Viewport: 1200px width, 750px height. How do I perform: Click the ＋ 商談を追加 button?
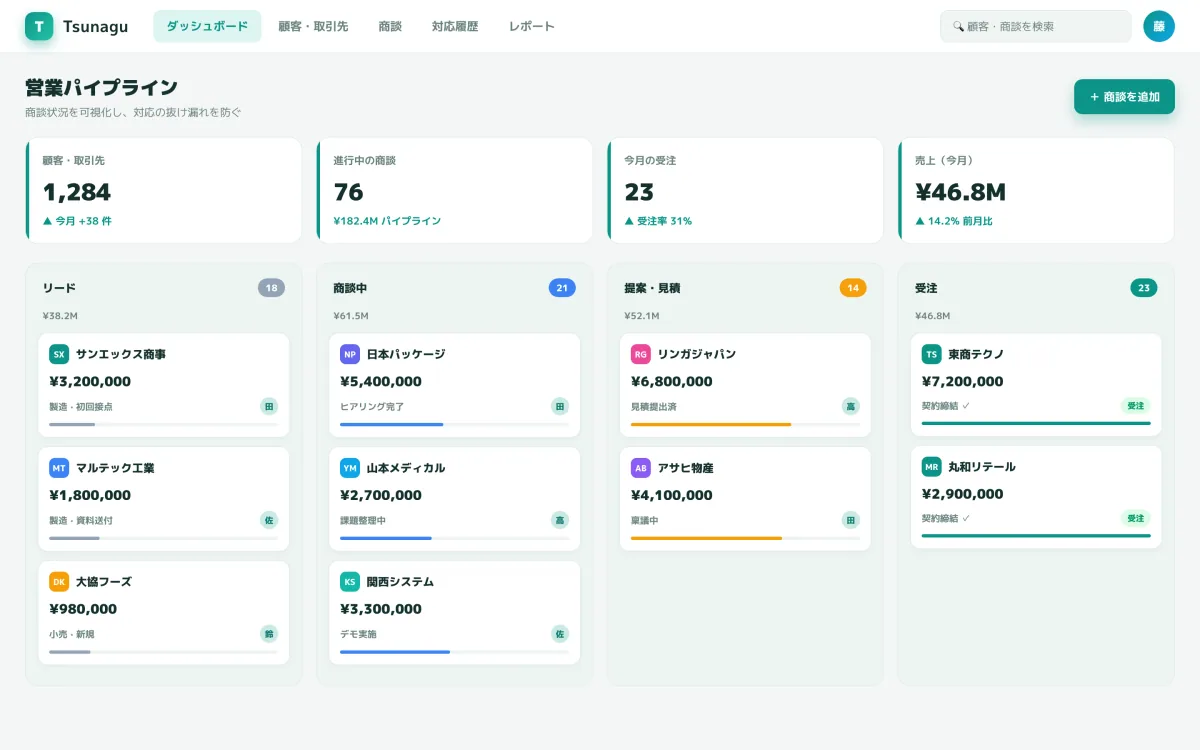1124,97
